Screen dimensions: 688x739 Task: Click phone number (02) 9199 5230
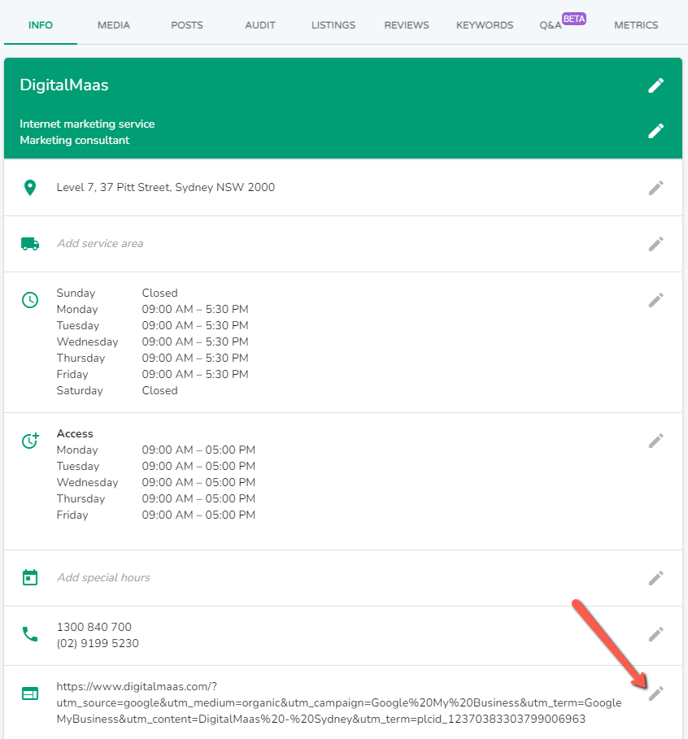tap(98, 643)
